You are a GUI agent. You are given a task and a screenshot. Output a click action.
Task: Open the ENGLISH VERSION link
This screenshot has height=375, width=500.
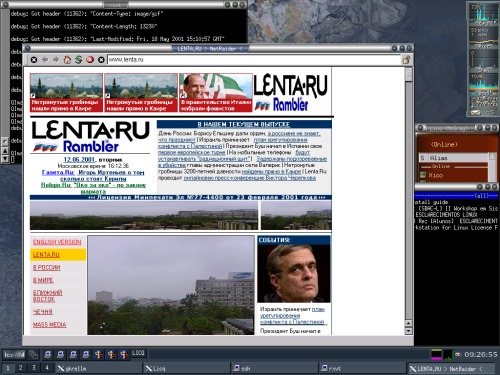(57, 242)
